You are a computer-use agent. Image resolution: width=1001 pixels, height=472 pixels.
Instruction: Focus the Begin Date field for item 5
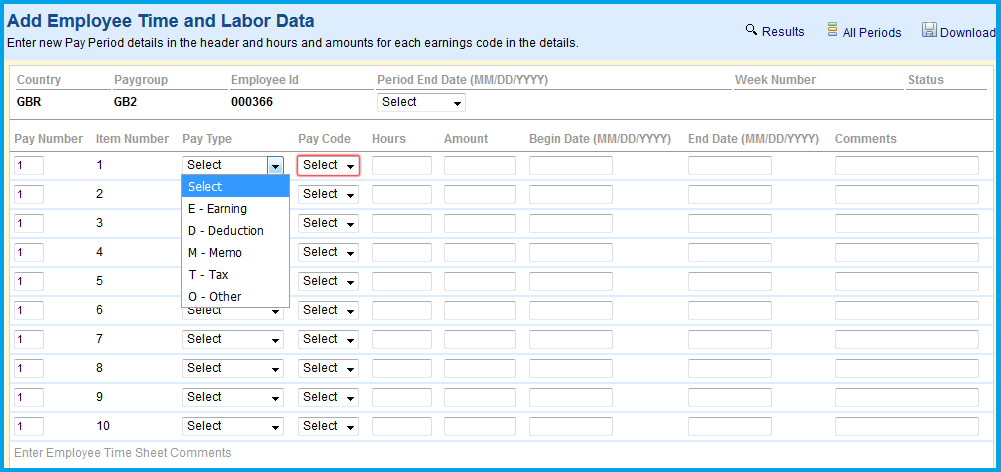pyautogui.click(x=570, y=281)
